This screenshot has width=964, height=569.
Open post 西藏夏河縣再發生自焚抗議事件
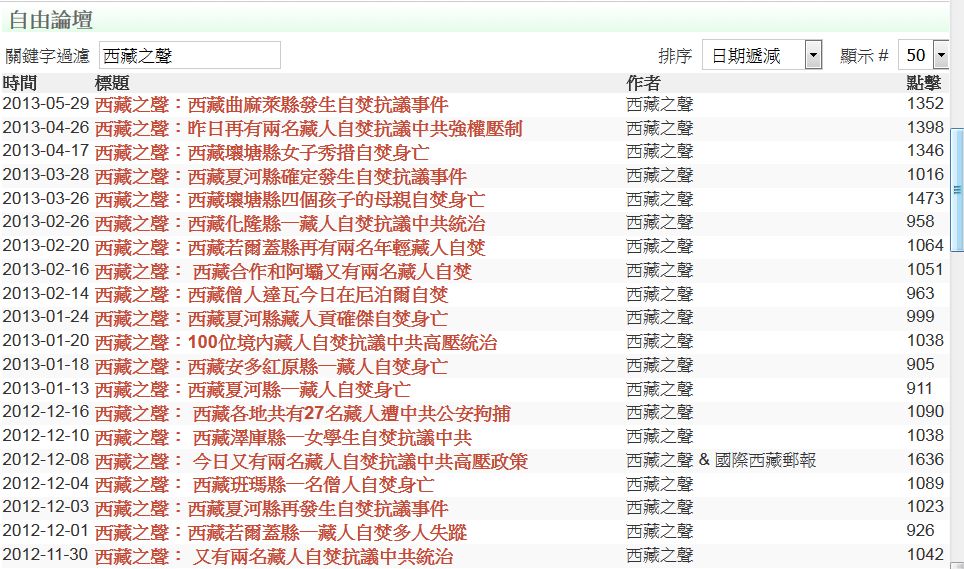click(x=272, y=508)
